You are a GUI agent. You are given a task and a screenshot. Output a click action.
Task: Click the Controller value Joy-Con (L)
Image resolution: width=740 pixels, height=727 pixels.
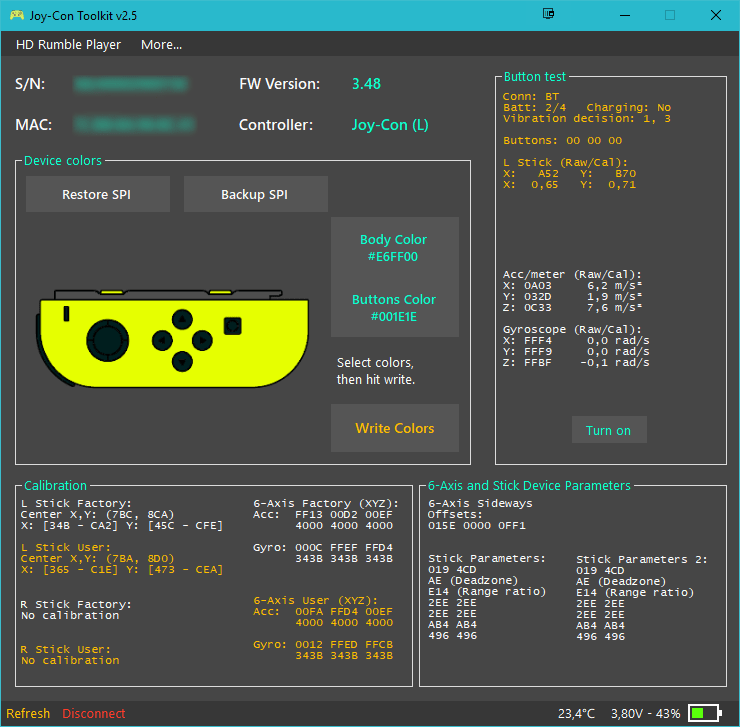point(390,125)
